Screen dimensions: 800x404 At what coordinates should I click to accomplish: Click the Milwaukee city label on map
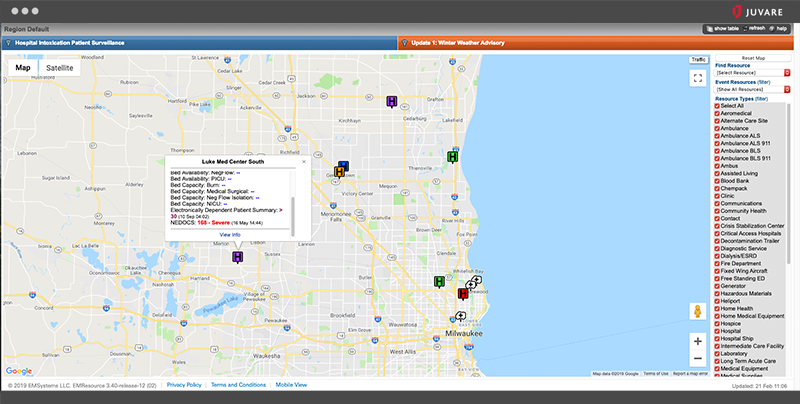[464, 334]
